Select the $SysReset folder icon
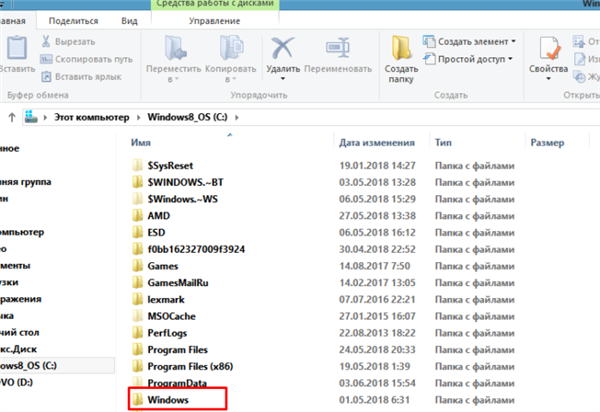This screenshot has width=600, height=412. pyautogui.click(x=137, y=165)
